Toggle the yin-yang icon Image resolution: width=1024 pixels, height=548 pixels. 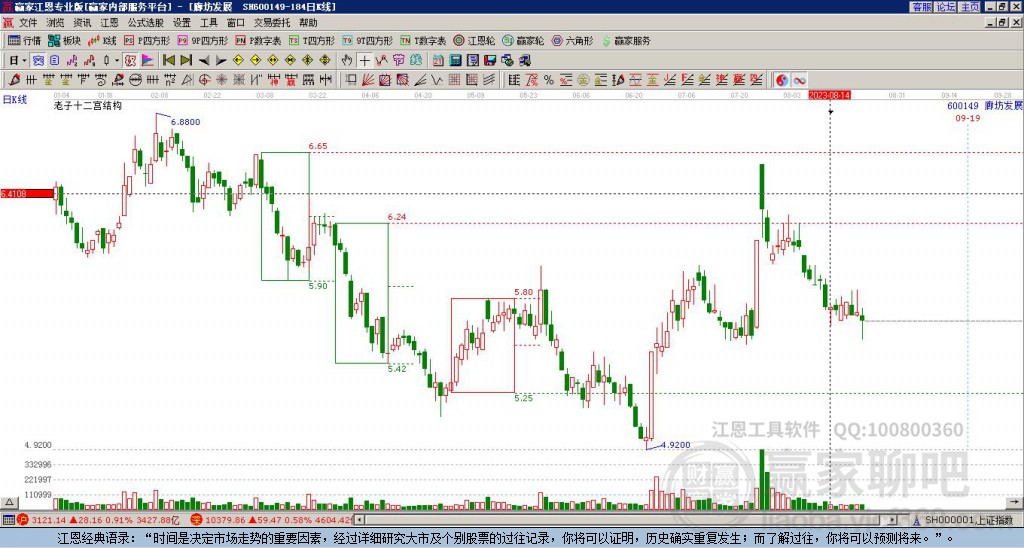(x=781, y=80)
